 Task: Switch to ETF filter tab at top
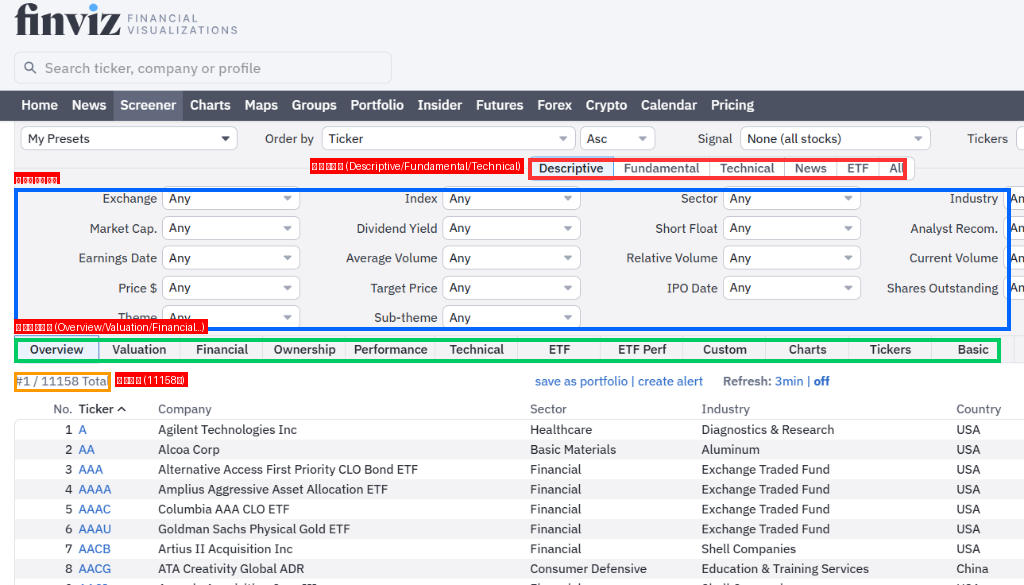click(857, 168)
